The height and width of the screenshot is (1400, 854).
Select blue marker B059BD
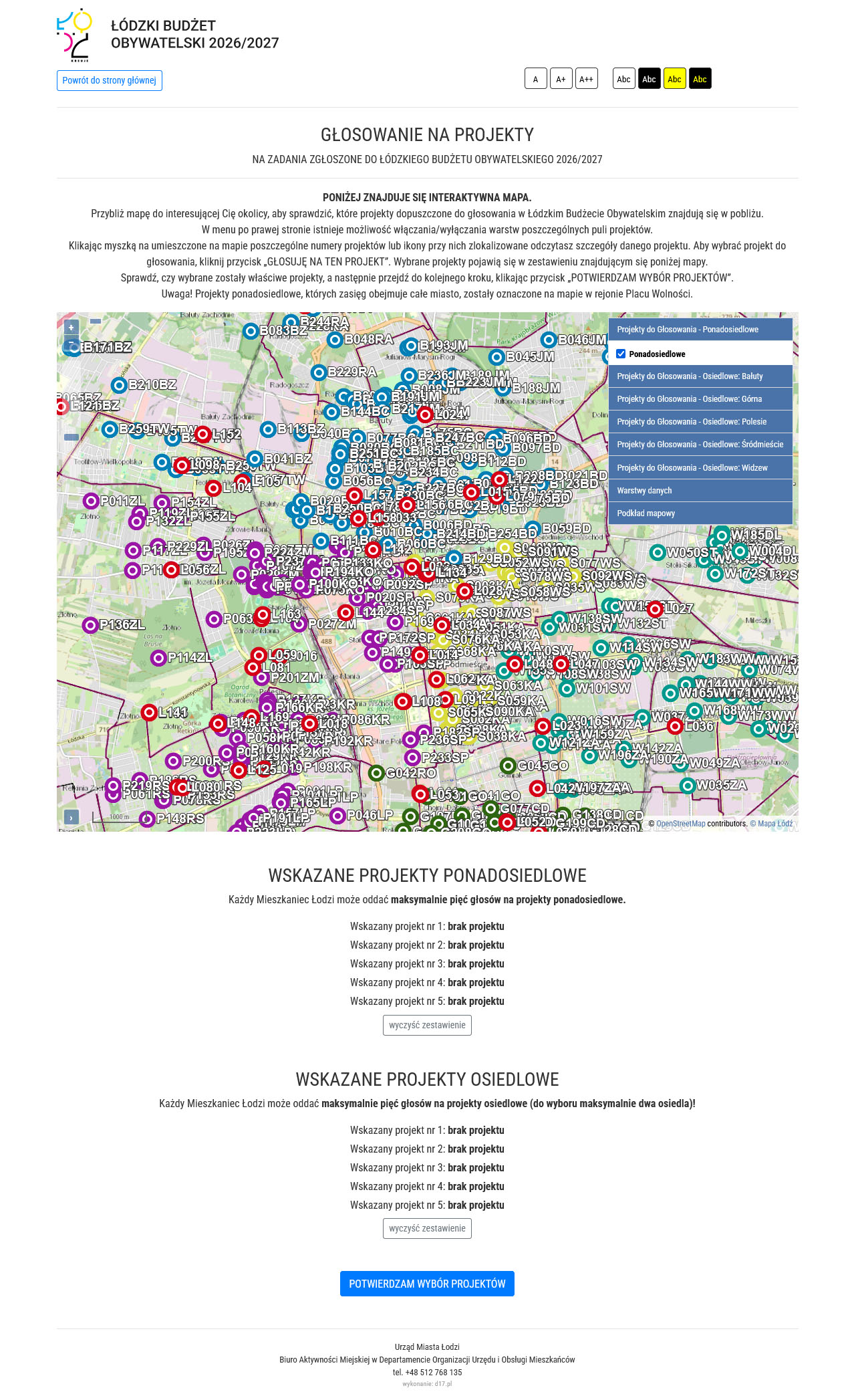point(533,528)
